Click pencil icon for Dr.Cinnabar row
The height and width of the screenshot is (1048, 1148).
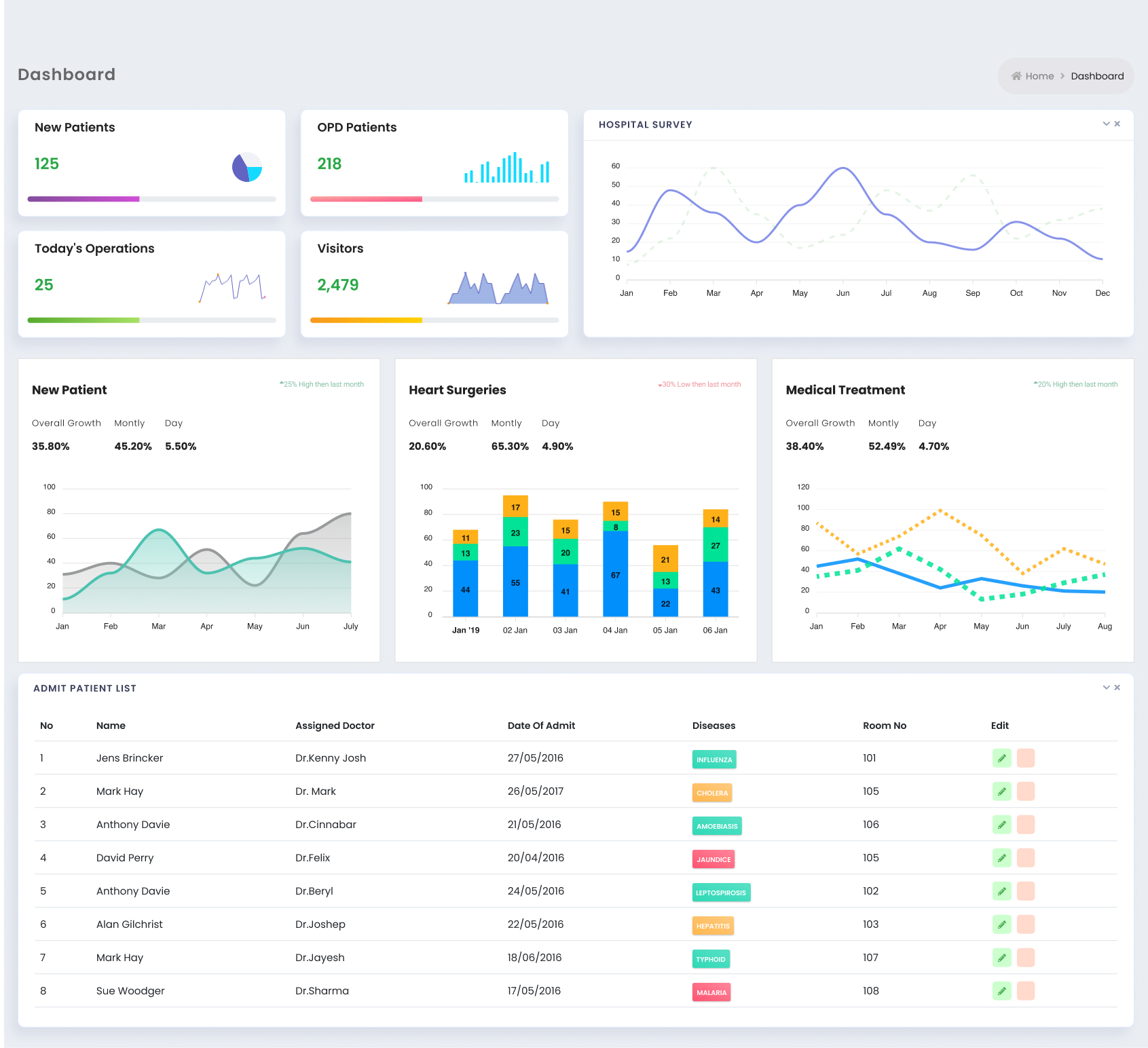coord(1001,825)
